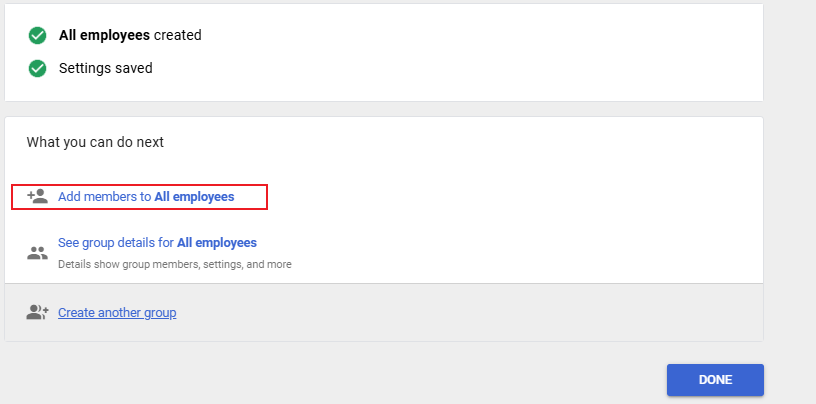816x404 pixels.
Task: Click green checkmark beside All employees created
Action: pyautogui.click(x=38, y=36)
